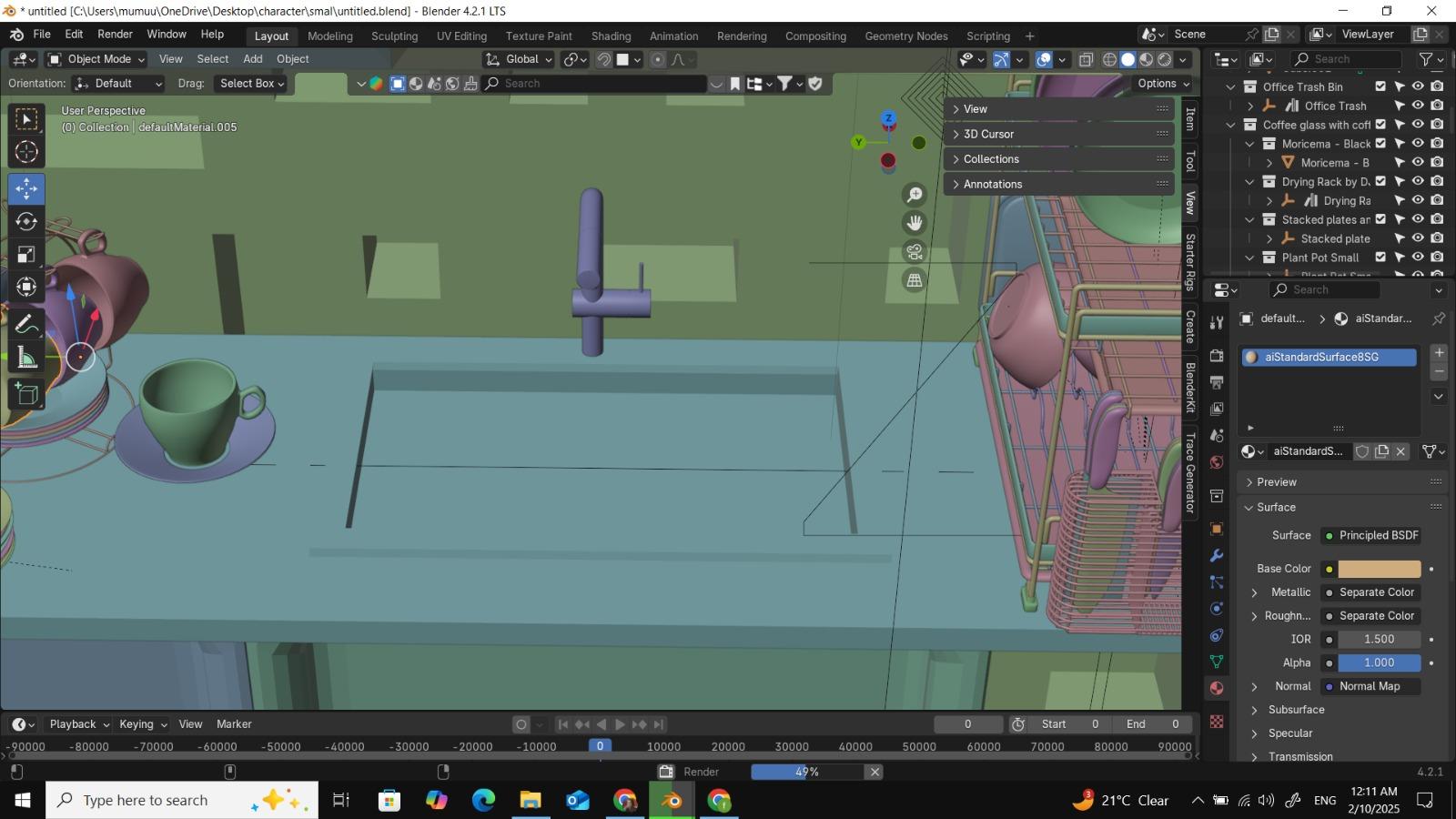Activate the Transform tool
This screenshot has width=1456, height=819.
pyautogui.click(x=26, y=288)
